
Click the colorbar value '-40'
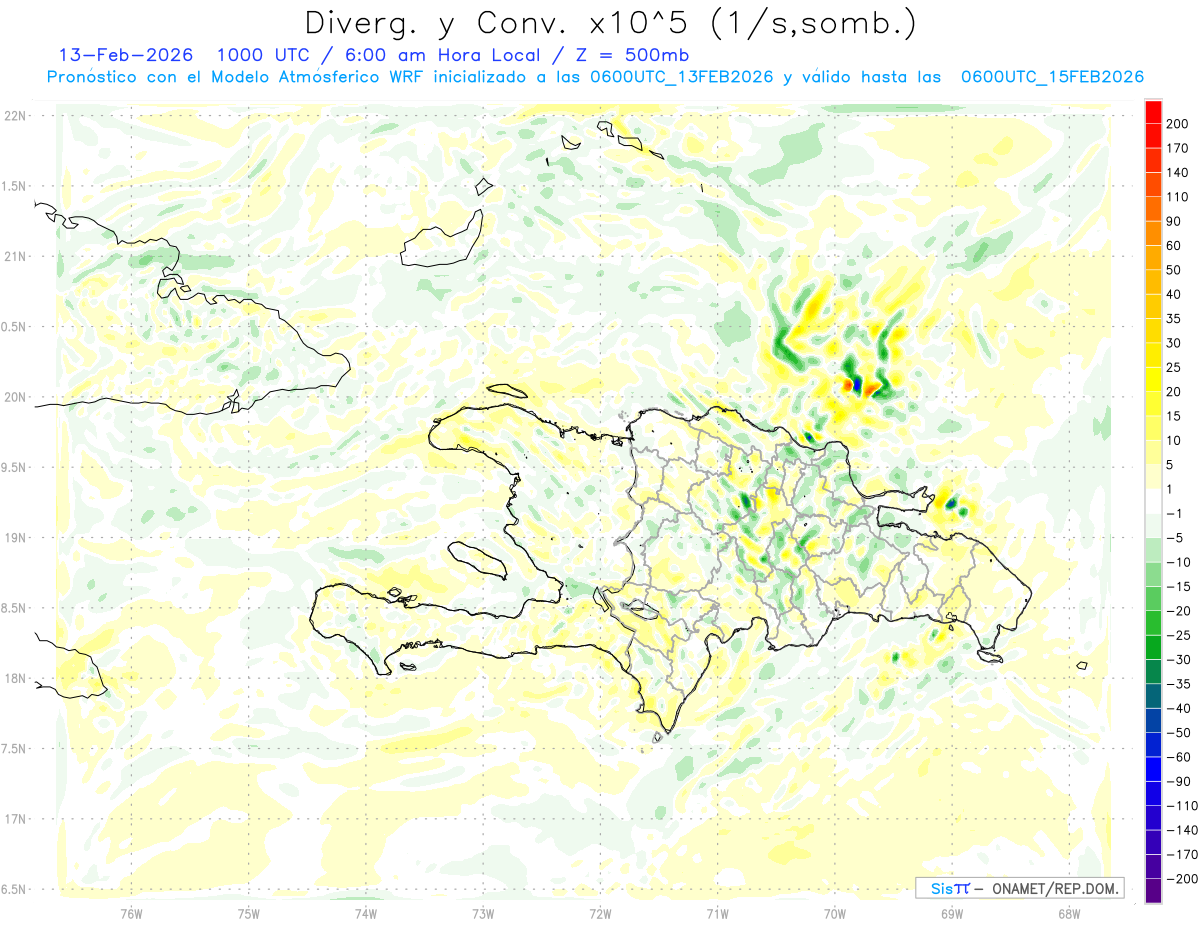tap(1178, 709)
